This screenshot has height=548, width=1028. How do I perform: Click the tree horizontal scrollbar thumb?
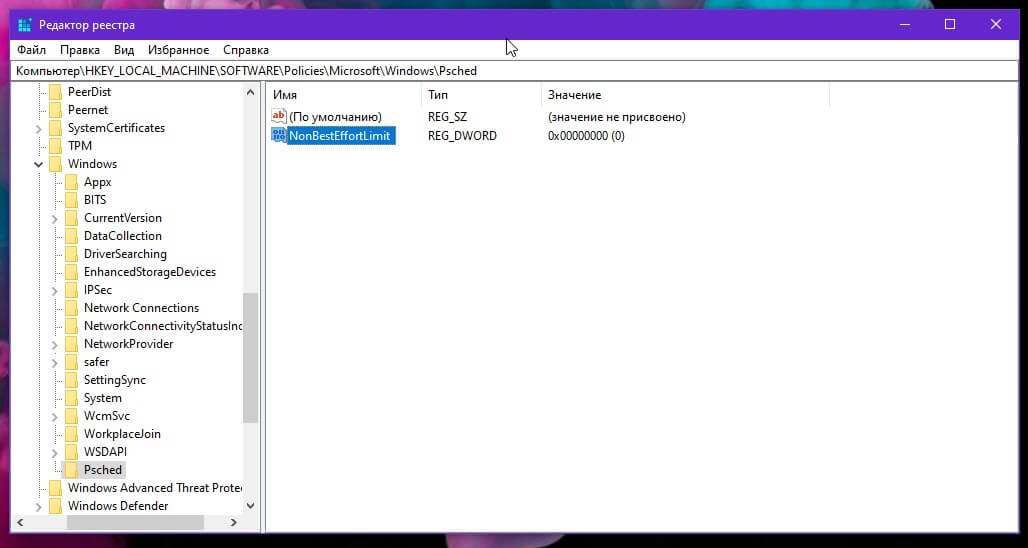(x=136, y=522)
